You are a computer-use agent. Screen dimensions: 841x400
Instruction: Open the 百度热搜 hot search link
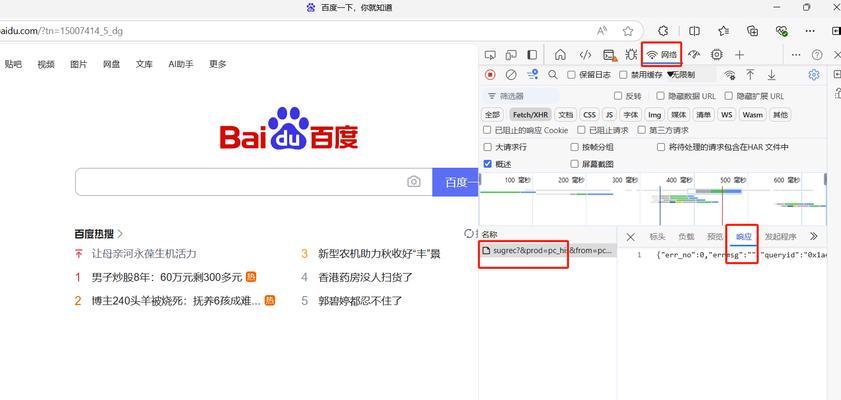click(x=99, y=234)
